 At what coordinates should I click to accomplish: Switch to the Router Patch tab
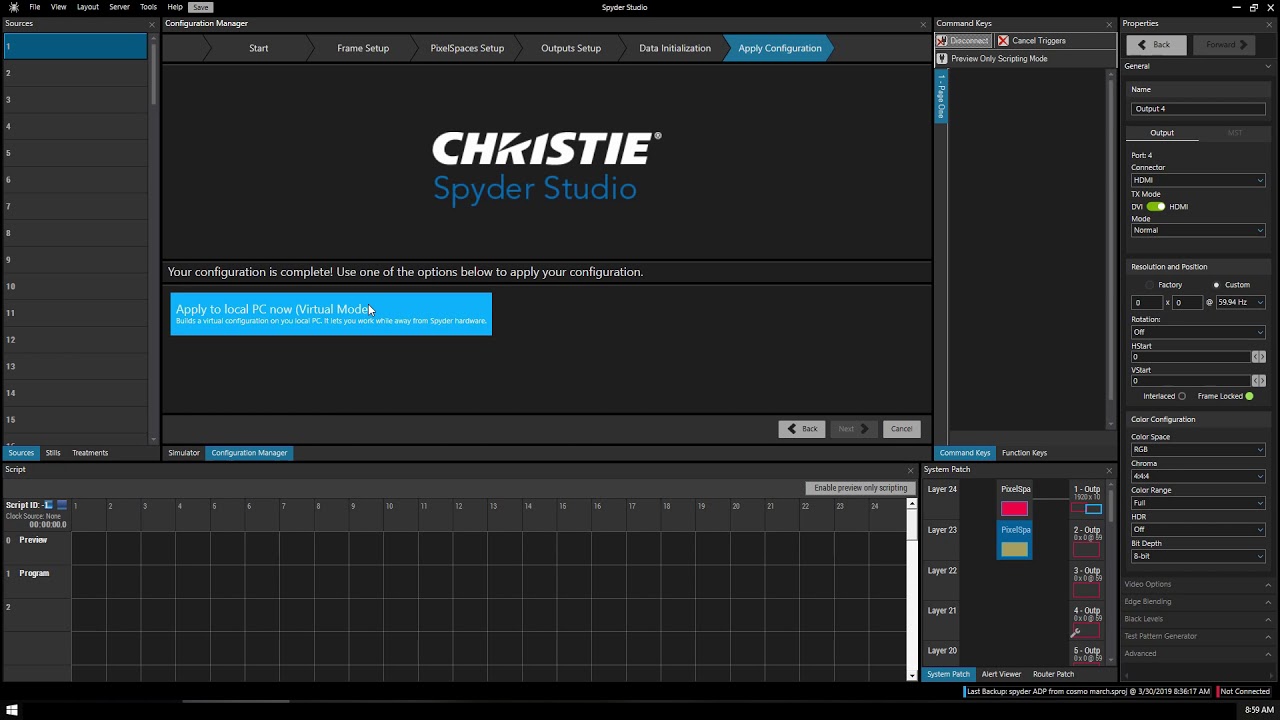1053,674
